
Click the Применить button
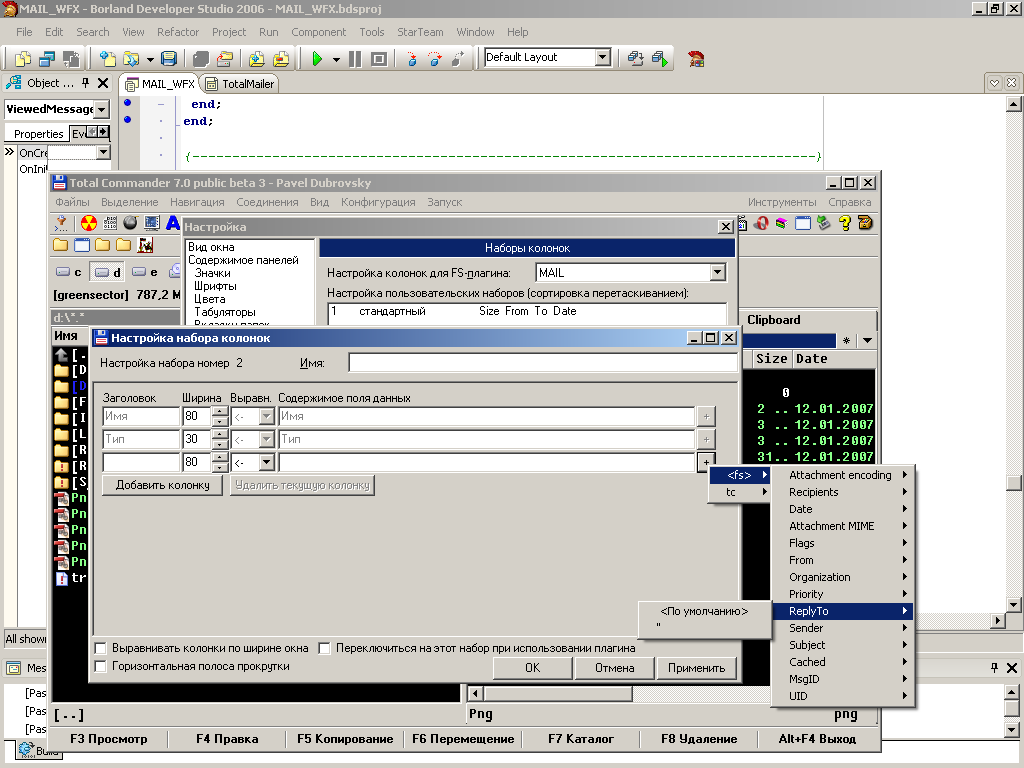tap(696, 668)
